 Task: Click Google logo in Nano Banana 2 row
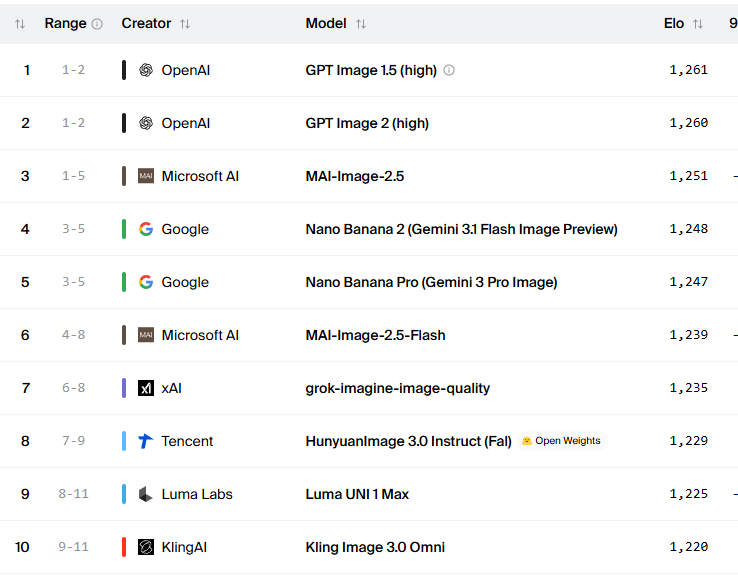point(146,229)
